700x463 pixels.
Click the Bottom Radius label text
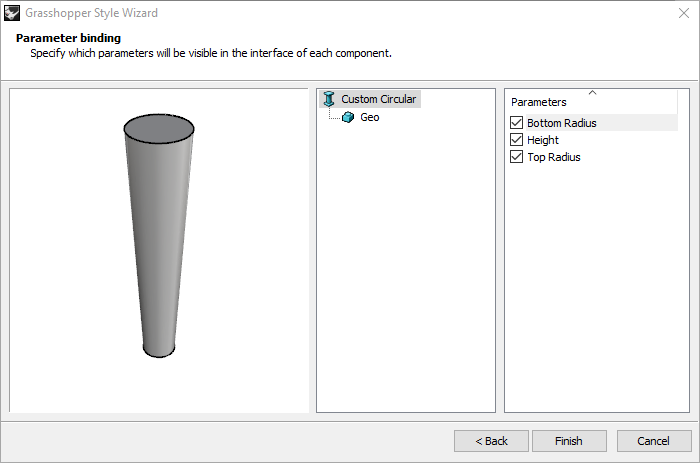(x=562, y=123)
